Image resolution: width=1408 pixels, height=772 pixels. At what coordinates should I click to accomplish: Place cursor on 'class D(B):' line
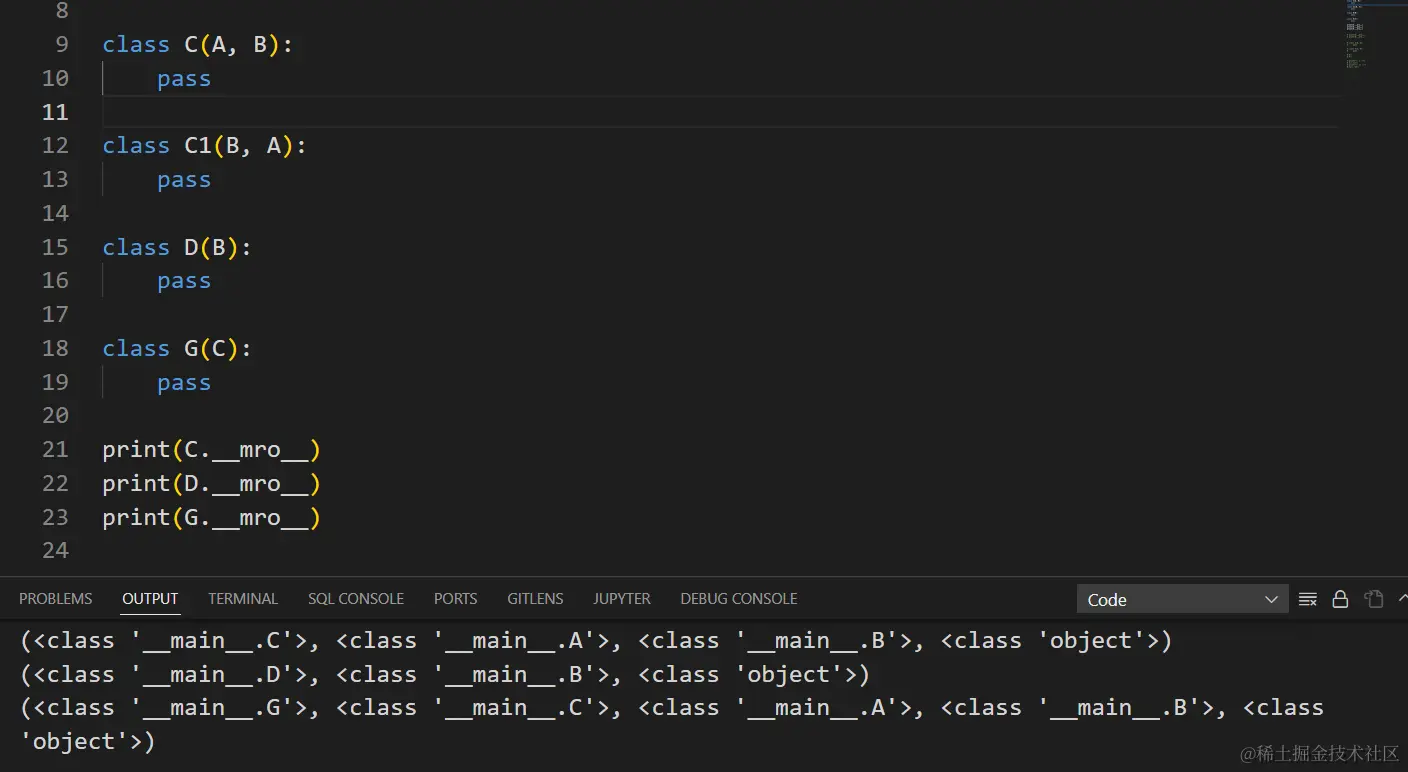[177, 247]
